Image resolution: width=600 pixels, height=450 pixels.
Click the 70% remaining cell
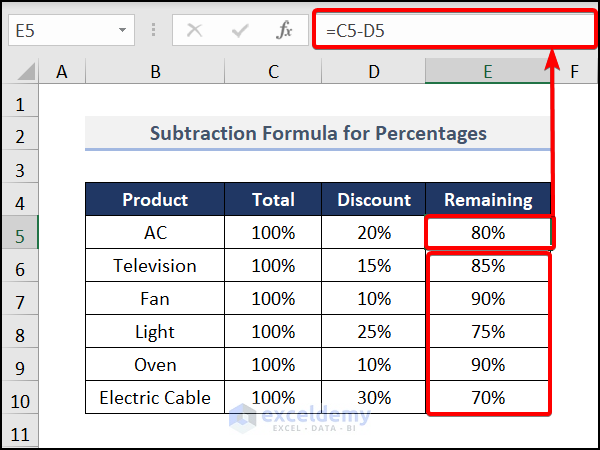click(x=488, y=398)
